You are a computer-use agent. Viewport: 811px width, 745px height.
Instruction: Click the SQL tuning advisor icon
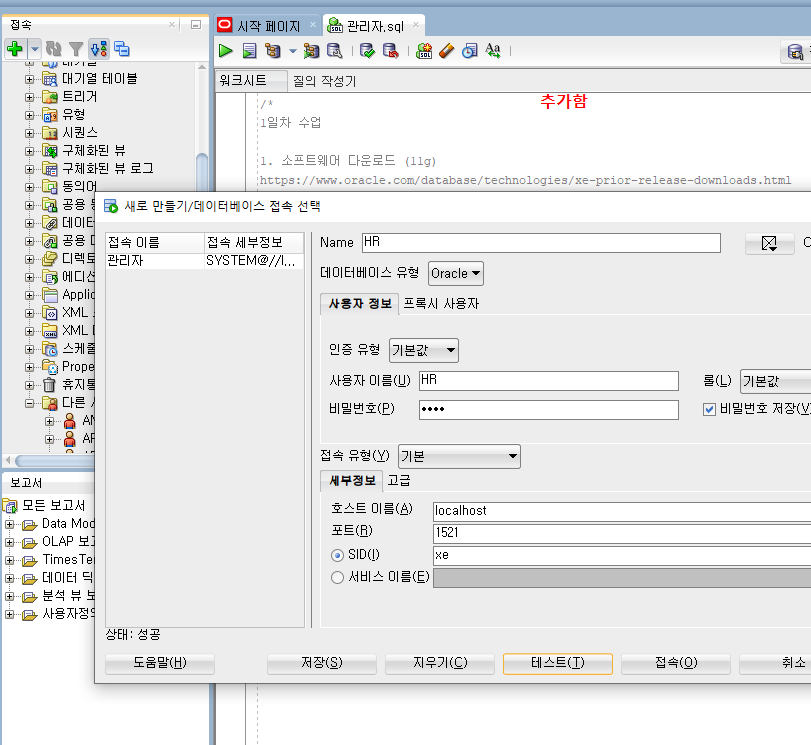point(335,51)
